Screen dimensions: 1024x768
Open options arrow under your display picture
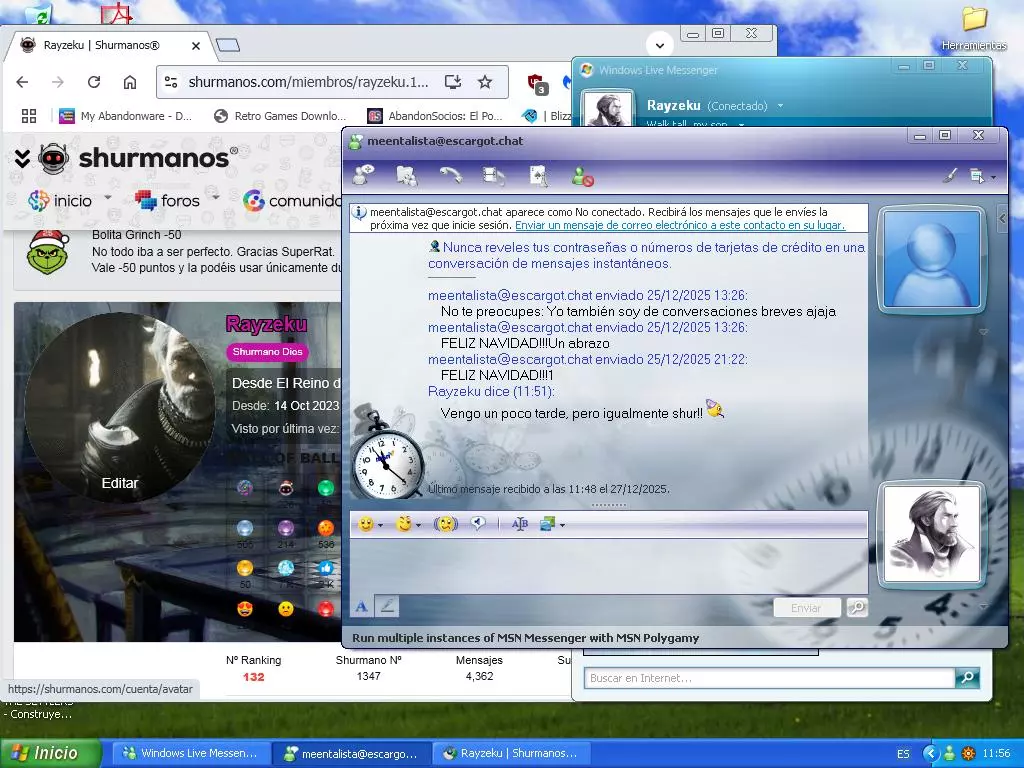(983, 605)
